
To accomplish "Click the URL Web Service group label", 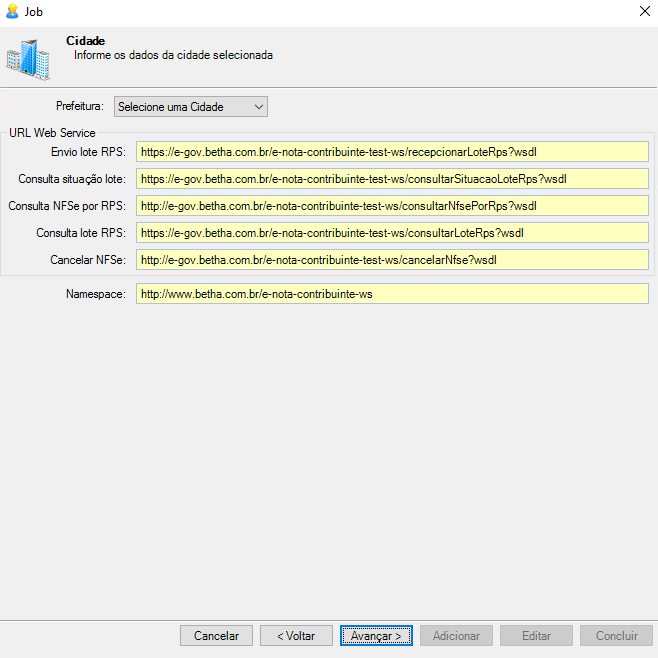I will click(x=52, y=133).
